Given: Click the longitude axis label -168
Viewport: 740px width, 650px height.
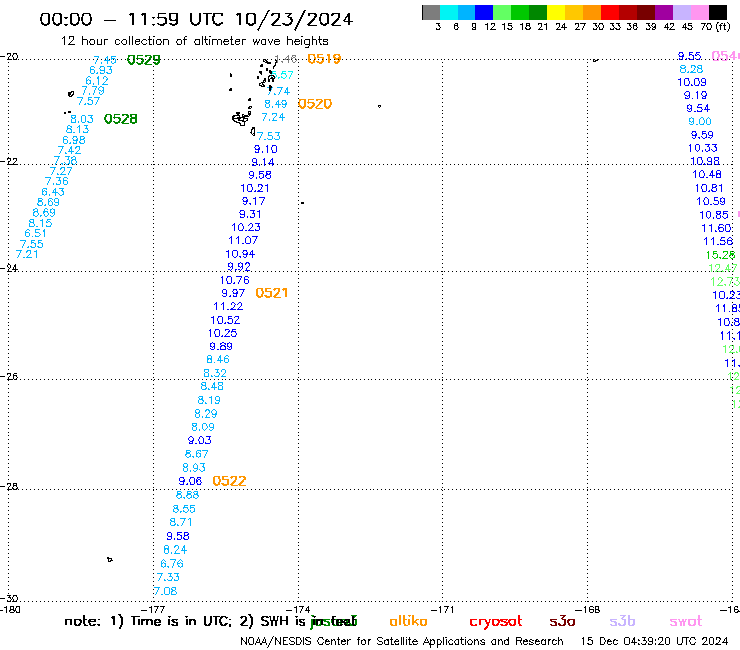Looking at the screenshot, I should click(x=590, y=609).
